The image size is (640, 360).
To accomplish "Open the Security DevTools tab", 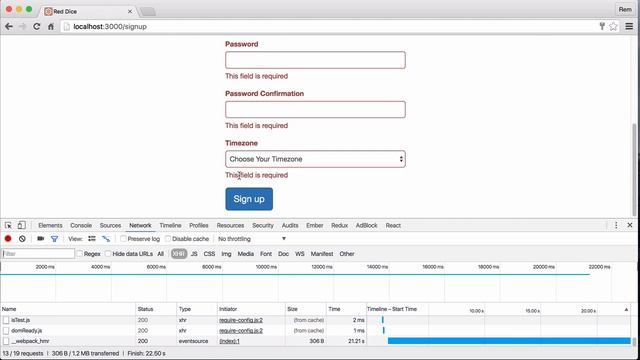I will [263, 225].
